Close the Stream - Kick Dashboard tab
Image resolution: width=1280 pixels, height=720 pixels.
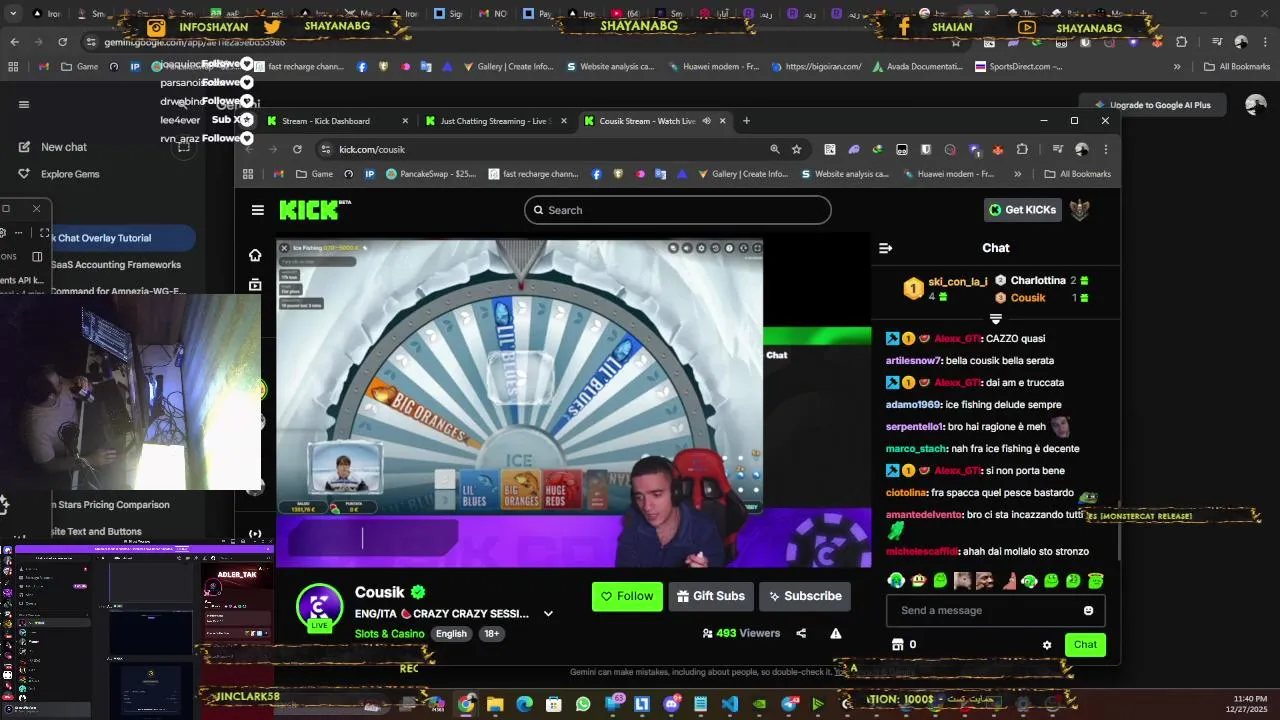tap(405, 121)
